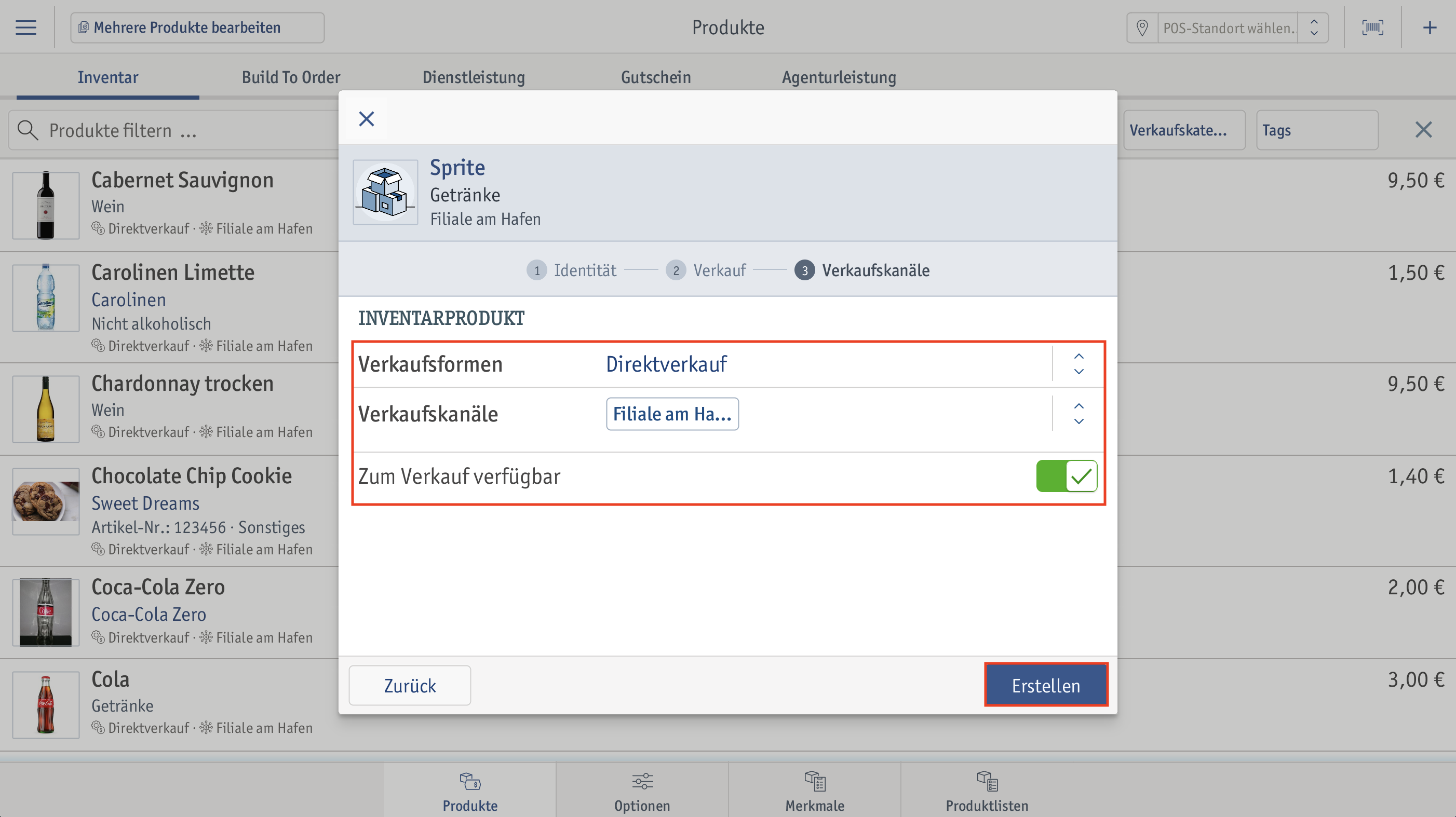Viewport: 1456px width, 817px height.
Task: Click the 2,00 € price
Action: point(1416,587)
